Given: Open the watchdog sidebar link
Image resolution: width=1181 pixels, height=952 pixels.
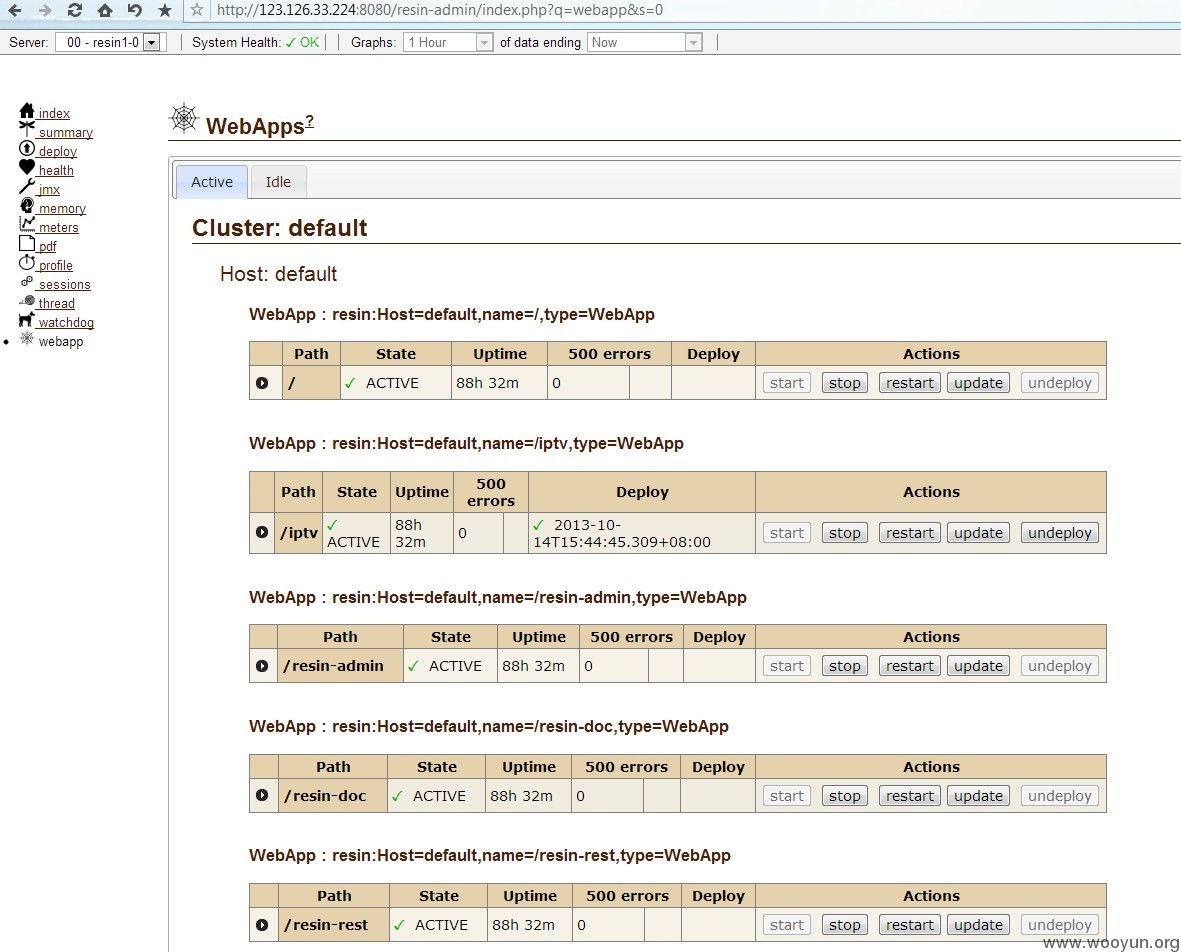Looking at the screenshot, I should [66, 322].
